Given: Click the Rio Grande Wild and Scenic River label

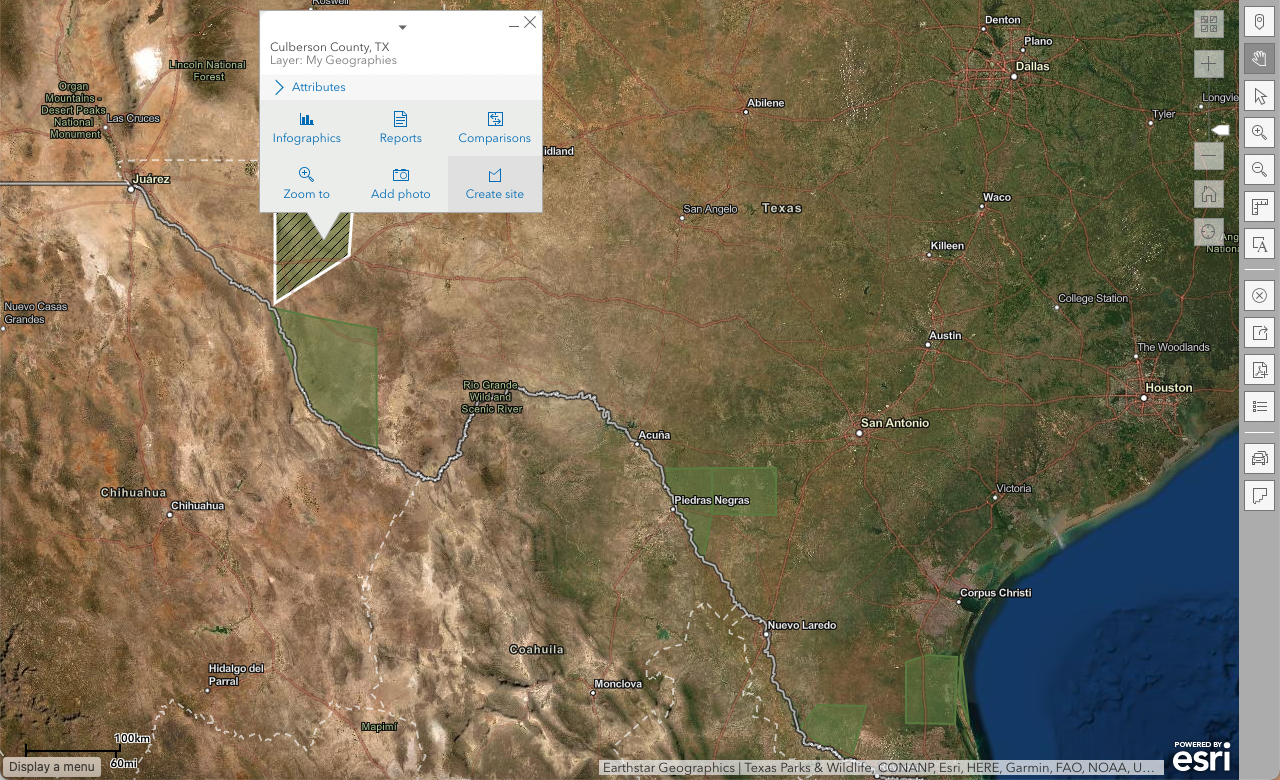Looking at the screenshot, I should 490,397.
